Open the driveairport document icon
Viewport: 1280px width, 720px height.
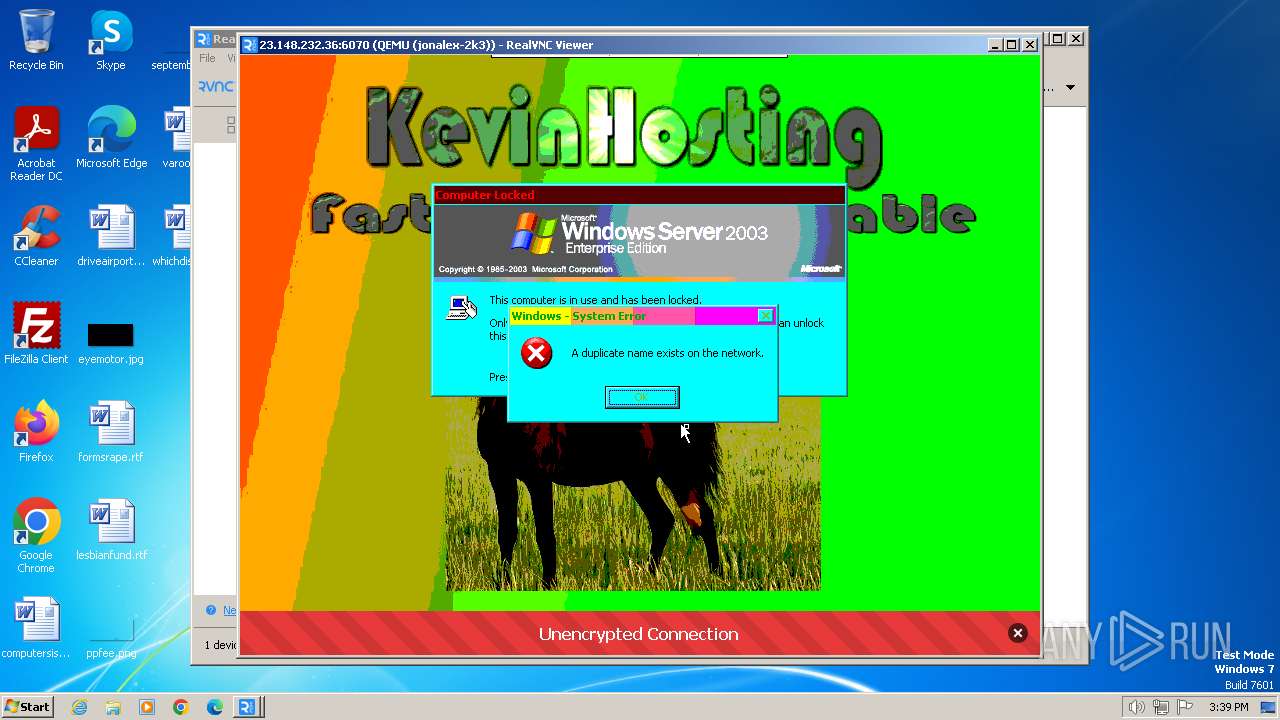(x=111, y=236)
